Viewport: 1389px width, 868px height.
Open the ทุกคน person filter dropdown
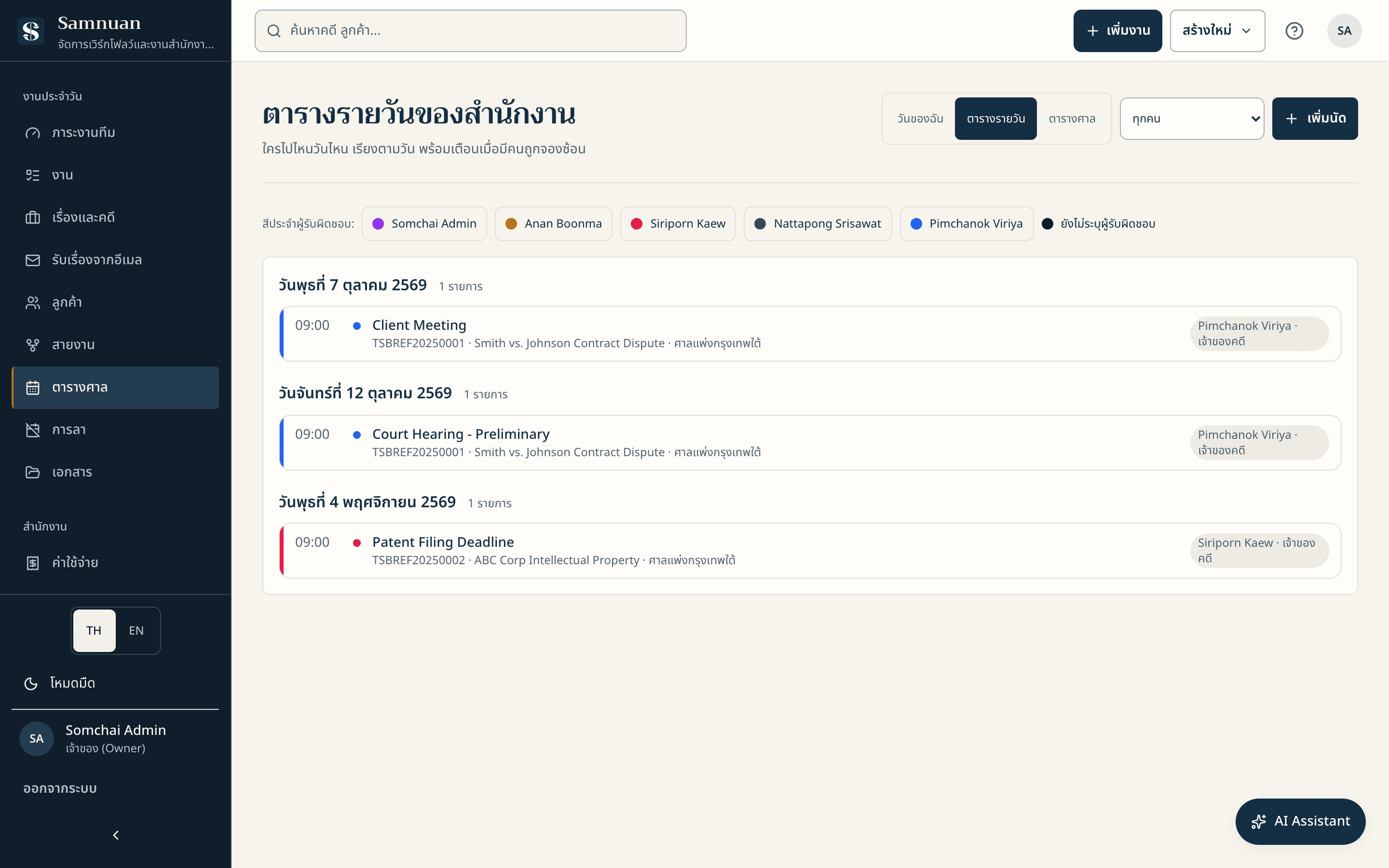pyautogui.click(x=1192, y=119)
